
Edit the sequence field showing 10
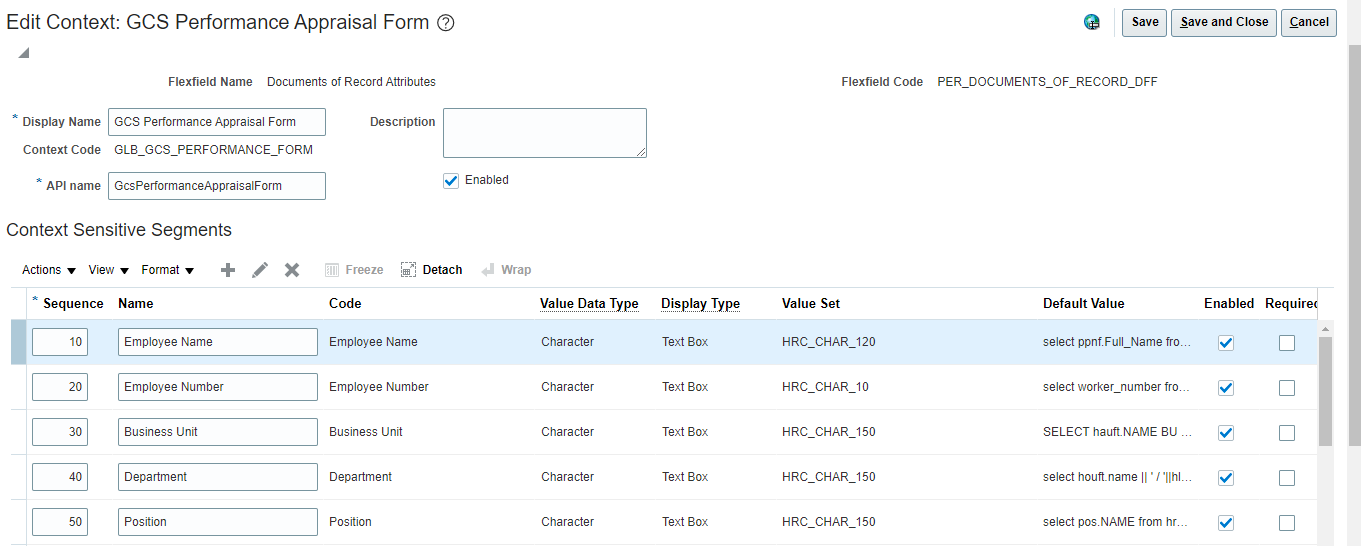point(60,342)
